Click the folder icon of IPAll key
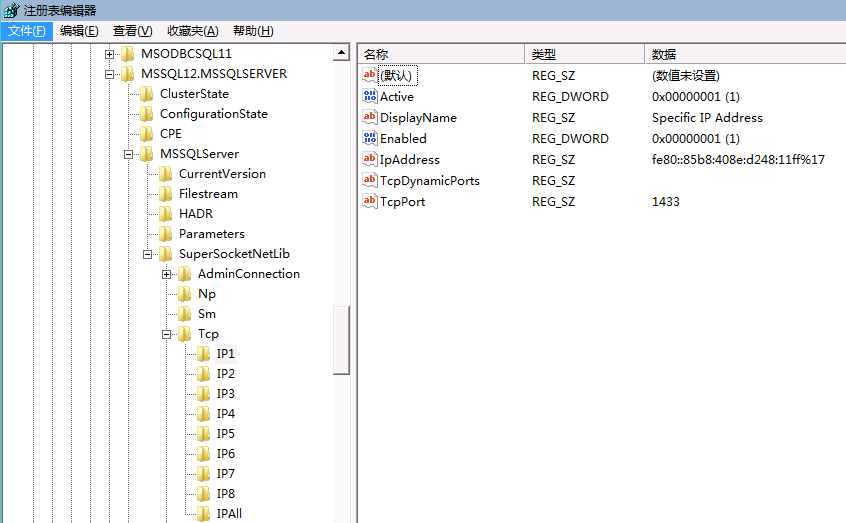Image resolution: width=846 pixels, height=523 pixels. coord(204,514)
